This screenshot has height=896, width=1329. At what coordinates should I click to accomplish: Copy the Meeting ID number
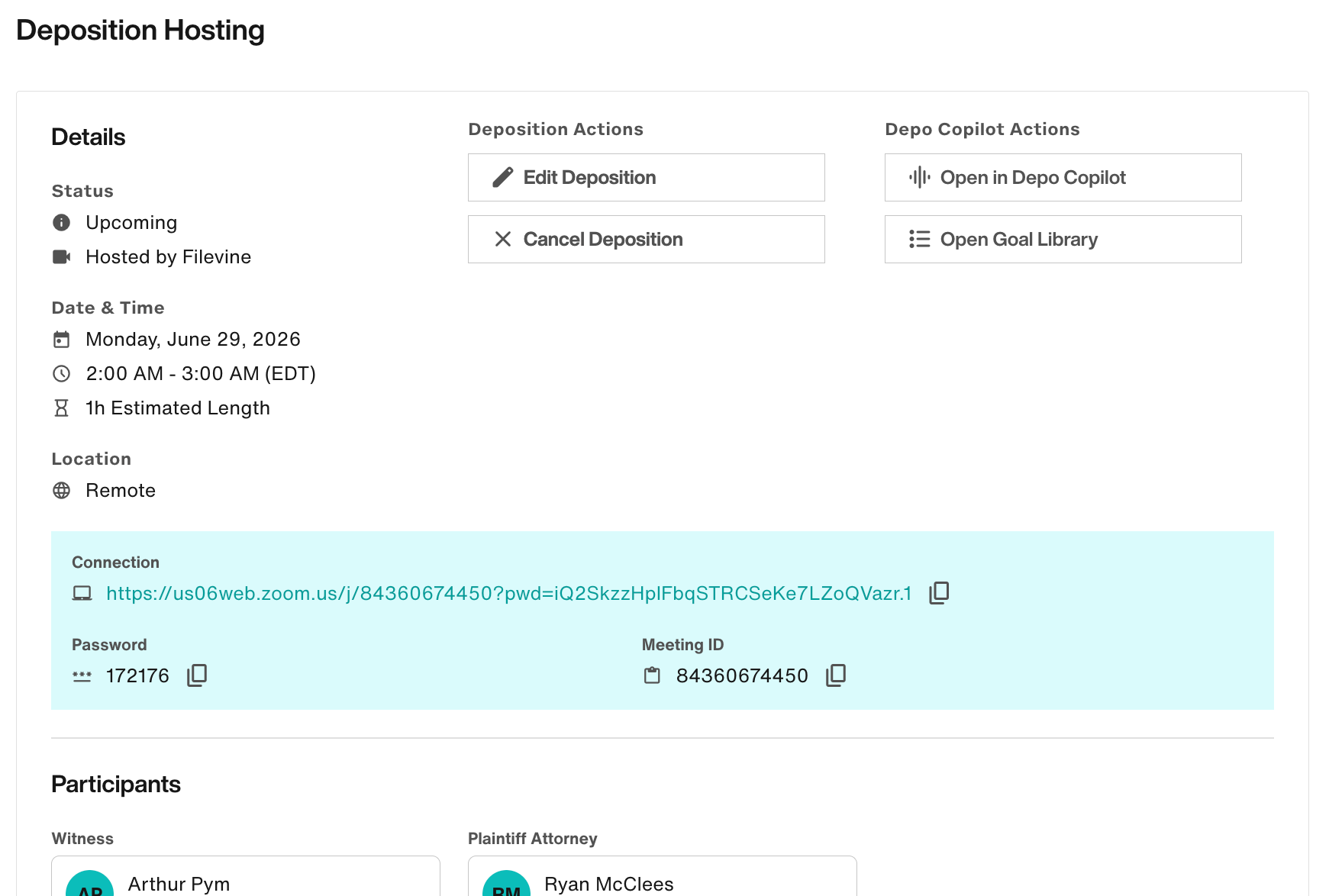point(836,675)
